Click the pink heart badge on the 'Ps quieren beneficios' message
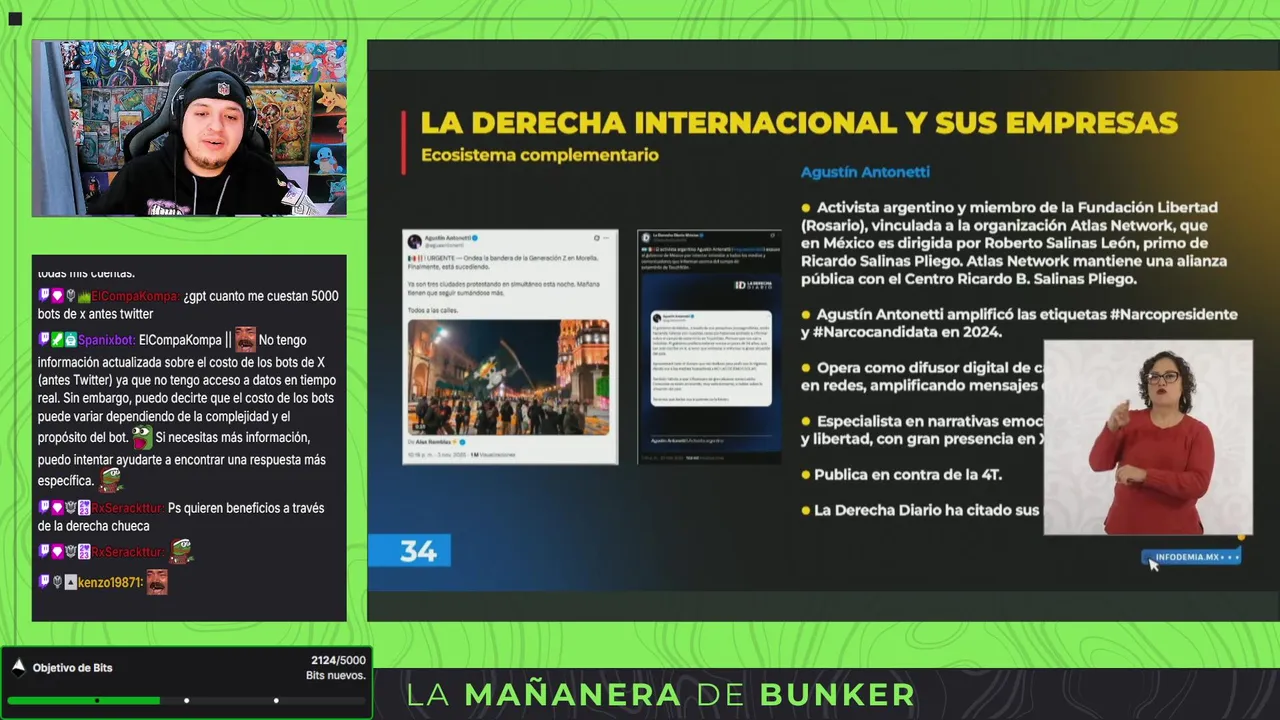The width and height of the screenshot is (1280, 720). tap(57, 508)
